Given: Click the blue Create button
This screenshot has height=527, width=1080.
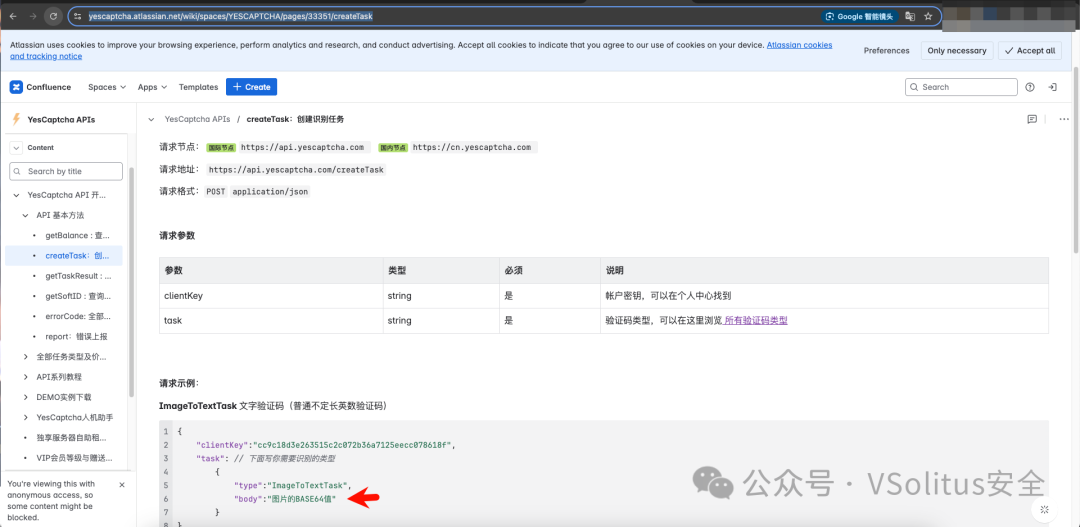Looking at the screenshot, I should point(251,87).
